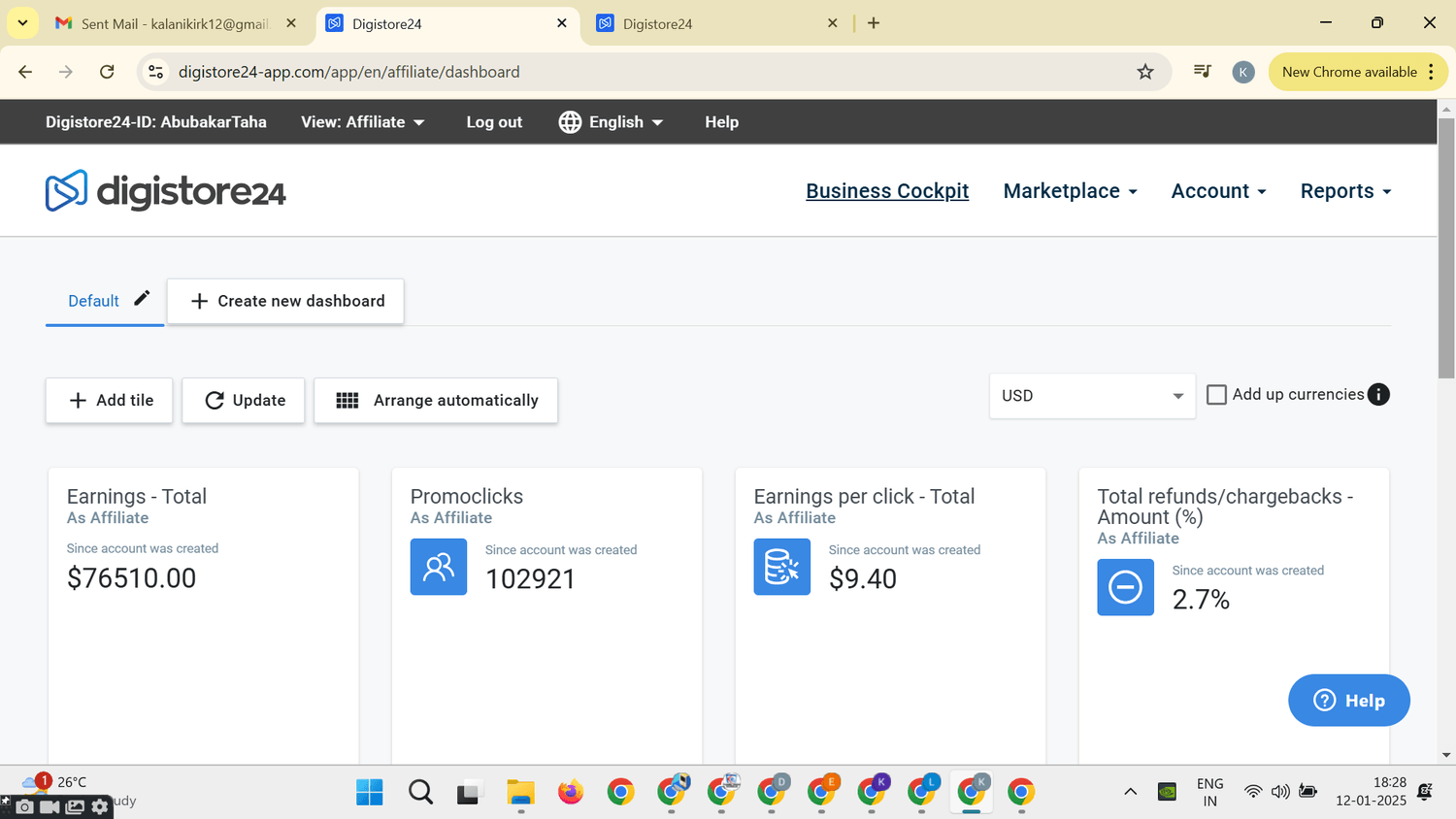This screenshot has width=1456, height=819.
Task: Select the Default dashboard tab
Action: coord(93,301)
